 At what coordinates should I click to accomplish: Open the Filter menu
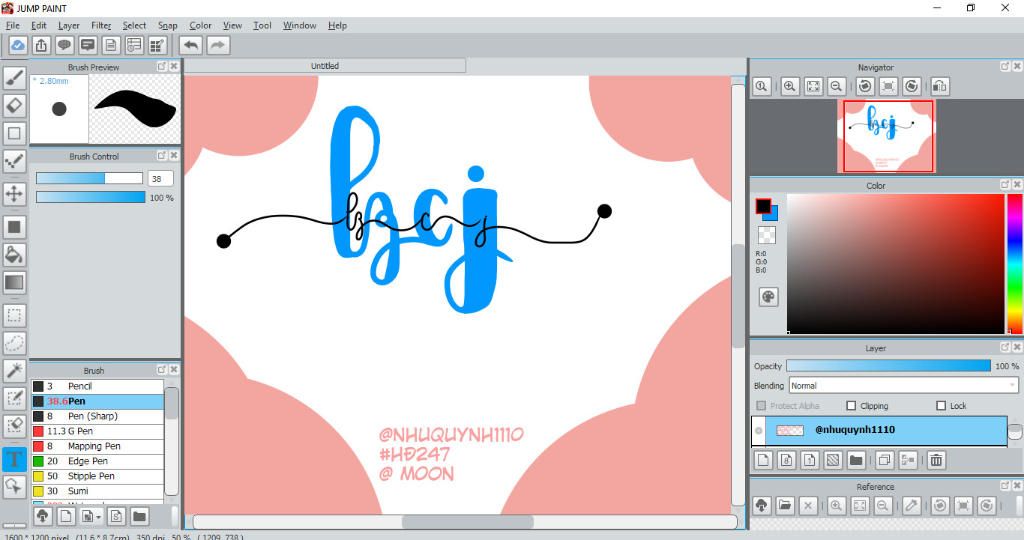[x=101, y=25]
